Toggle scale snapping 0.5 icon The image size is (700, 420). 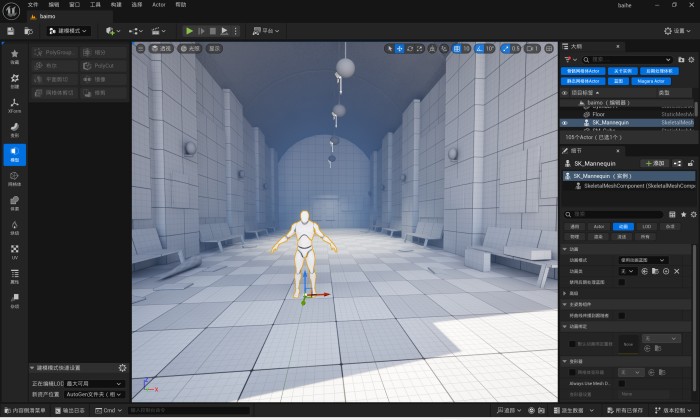(505, 48)
